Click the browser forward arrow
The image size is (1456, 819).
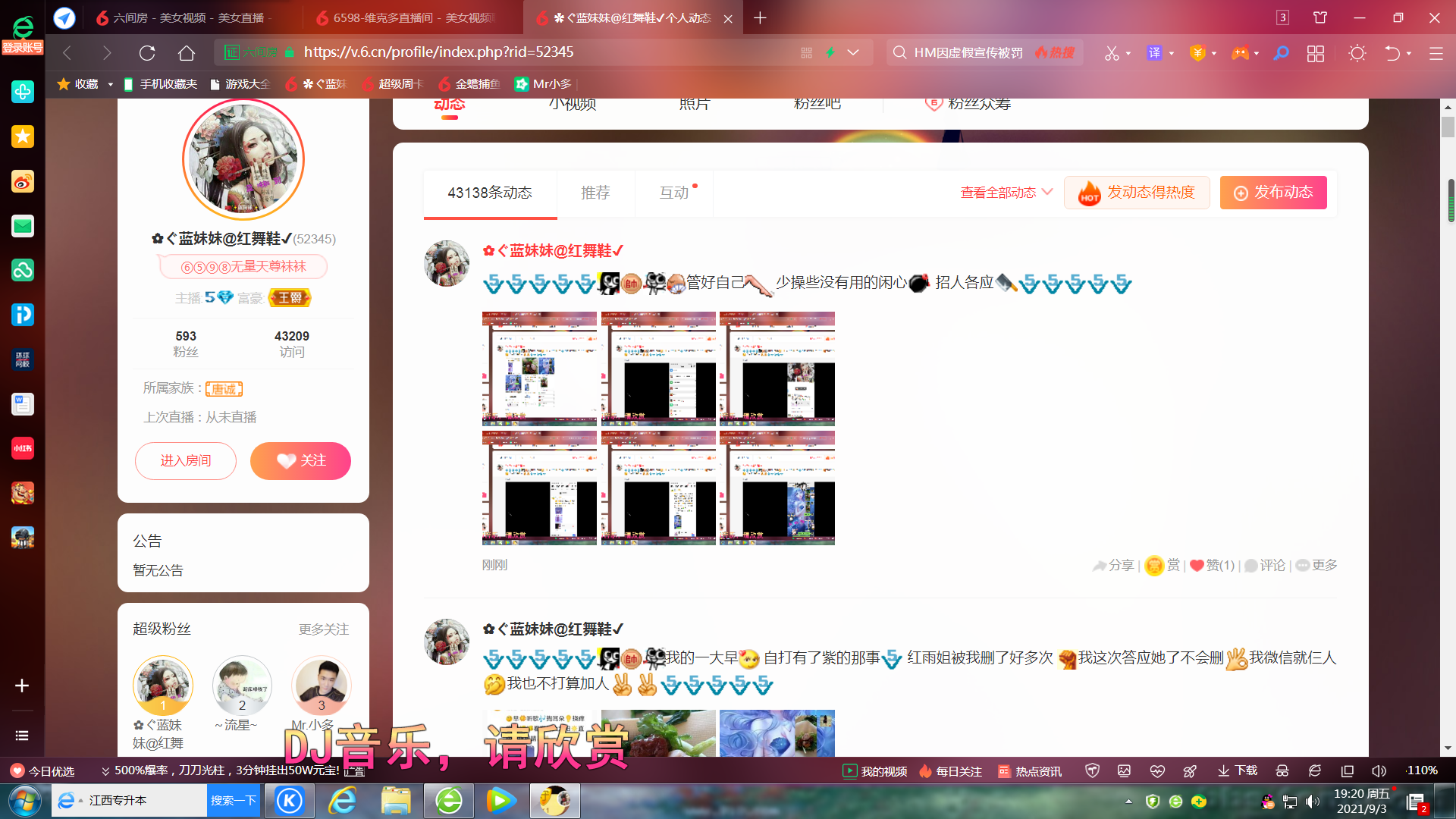pyautogui.click(x=107, y=52)
